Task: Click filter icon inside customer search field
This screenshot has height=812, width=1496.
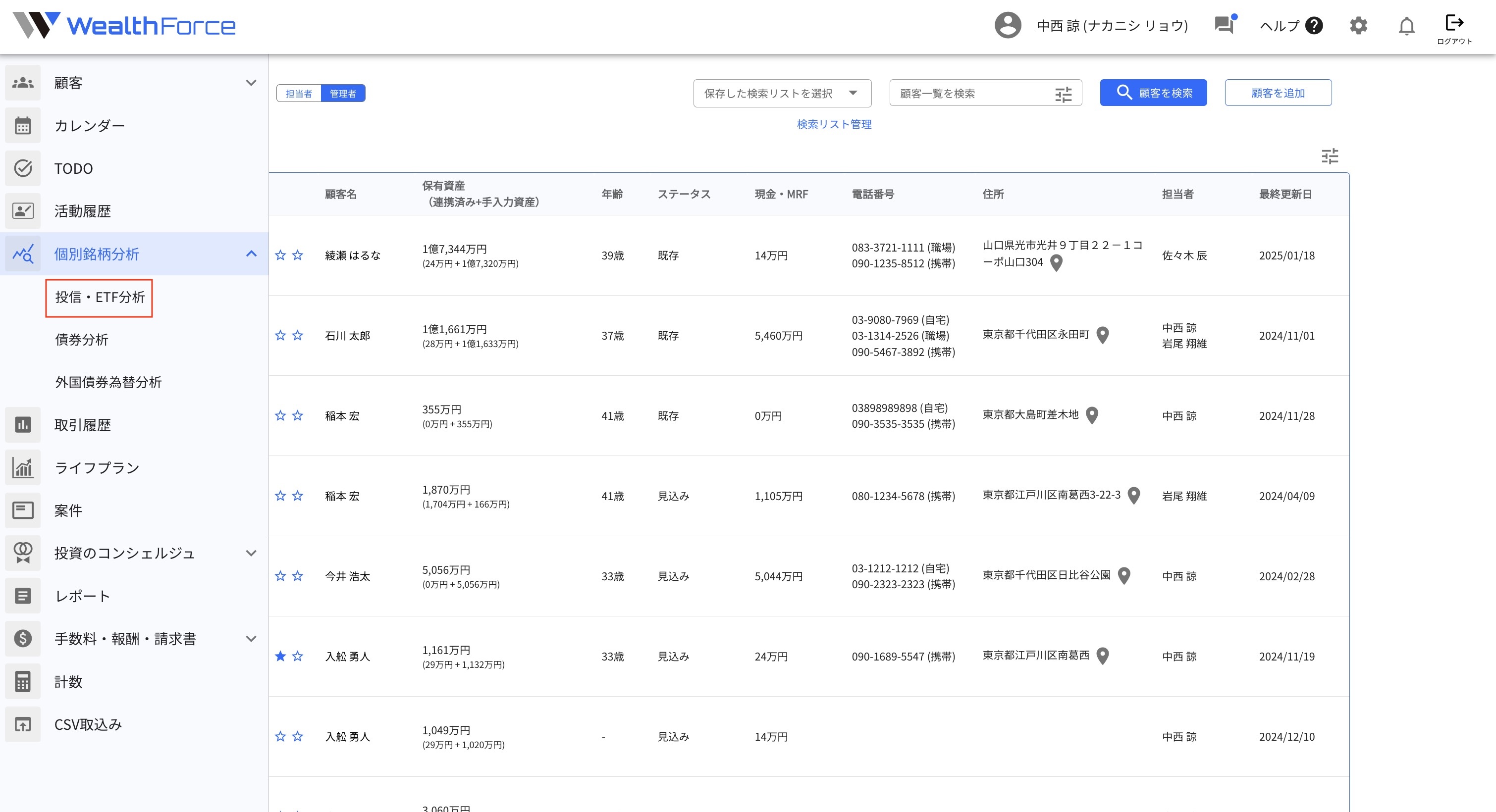Action: (x=1064, y=94)
